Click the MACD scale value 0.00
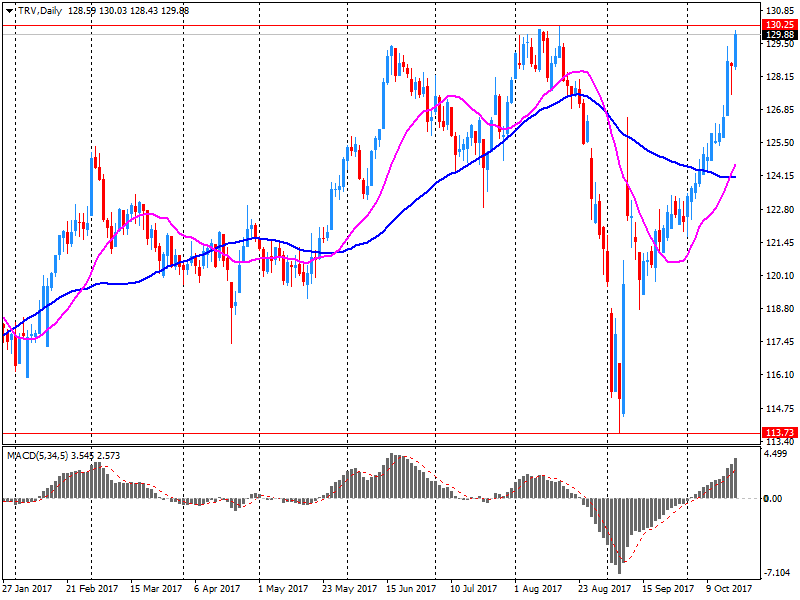 point(773,498)
